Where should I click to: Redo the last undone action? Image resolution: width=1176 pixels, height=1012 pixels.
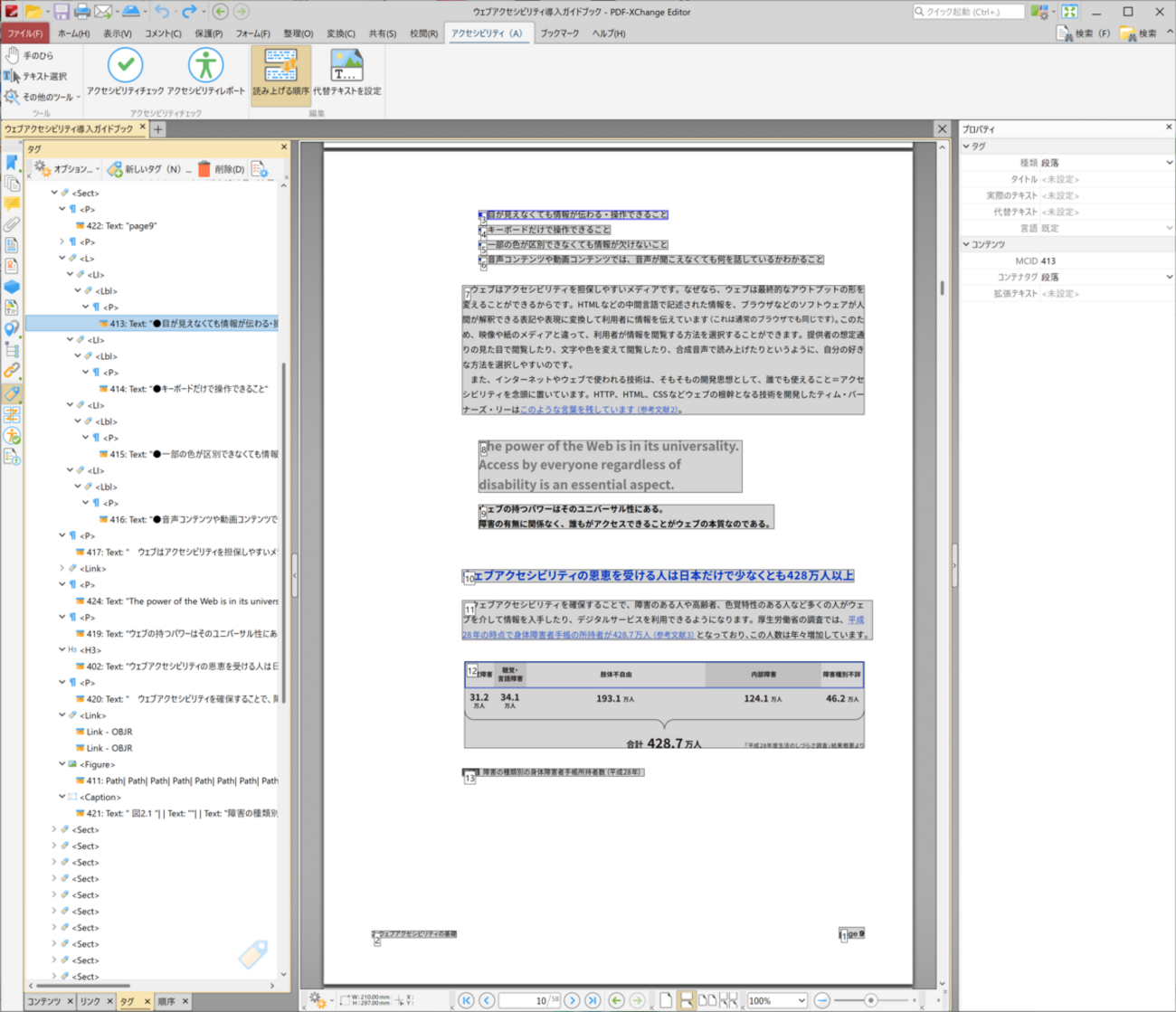click(x=189, y=12)
